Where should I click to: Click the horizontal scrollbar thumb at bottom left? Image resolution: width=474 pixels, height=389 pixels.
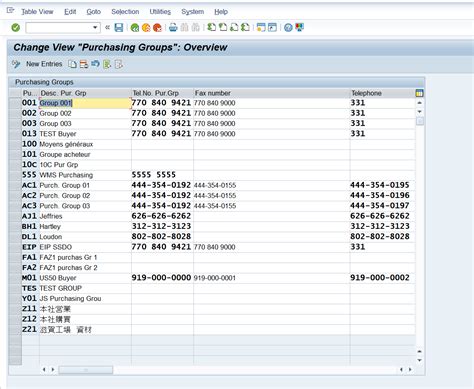point(86,370)
